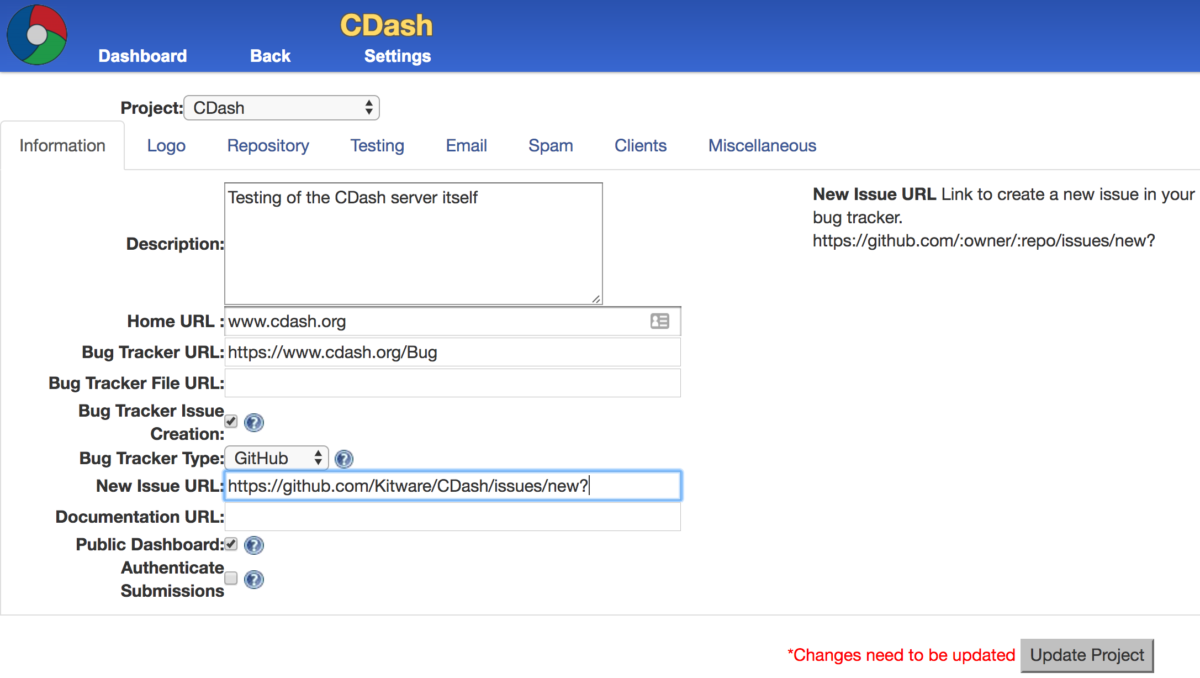Click the contact card icon in Home URL
The image size is (1200, 678).
[x=660, y=320]
